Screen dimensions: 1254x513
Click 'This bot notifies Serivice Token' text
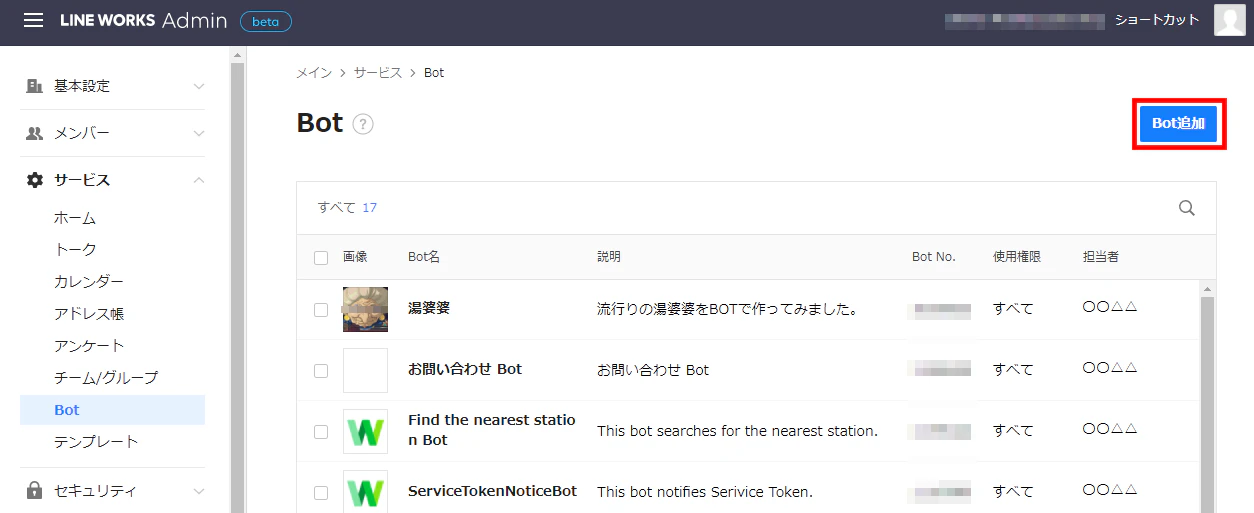[x=705, y=492]
